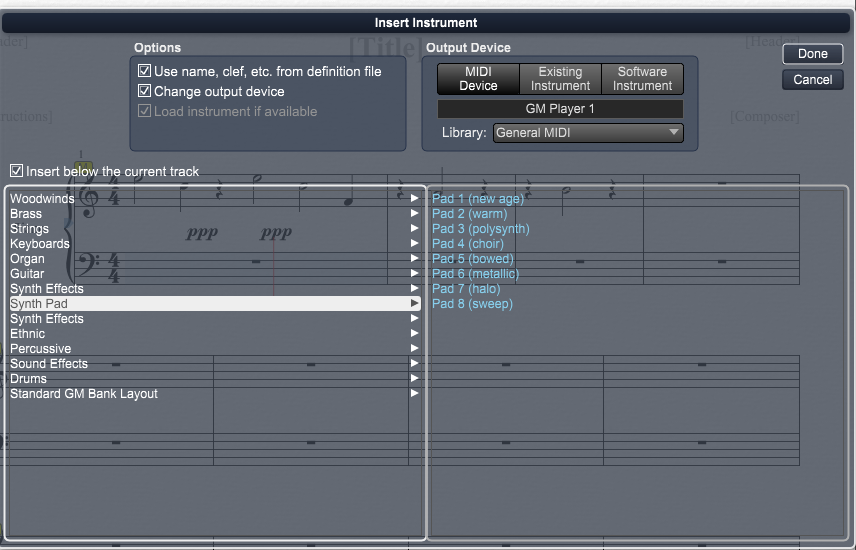Expand the Brass category arrow

click(x=414, y=214)
